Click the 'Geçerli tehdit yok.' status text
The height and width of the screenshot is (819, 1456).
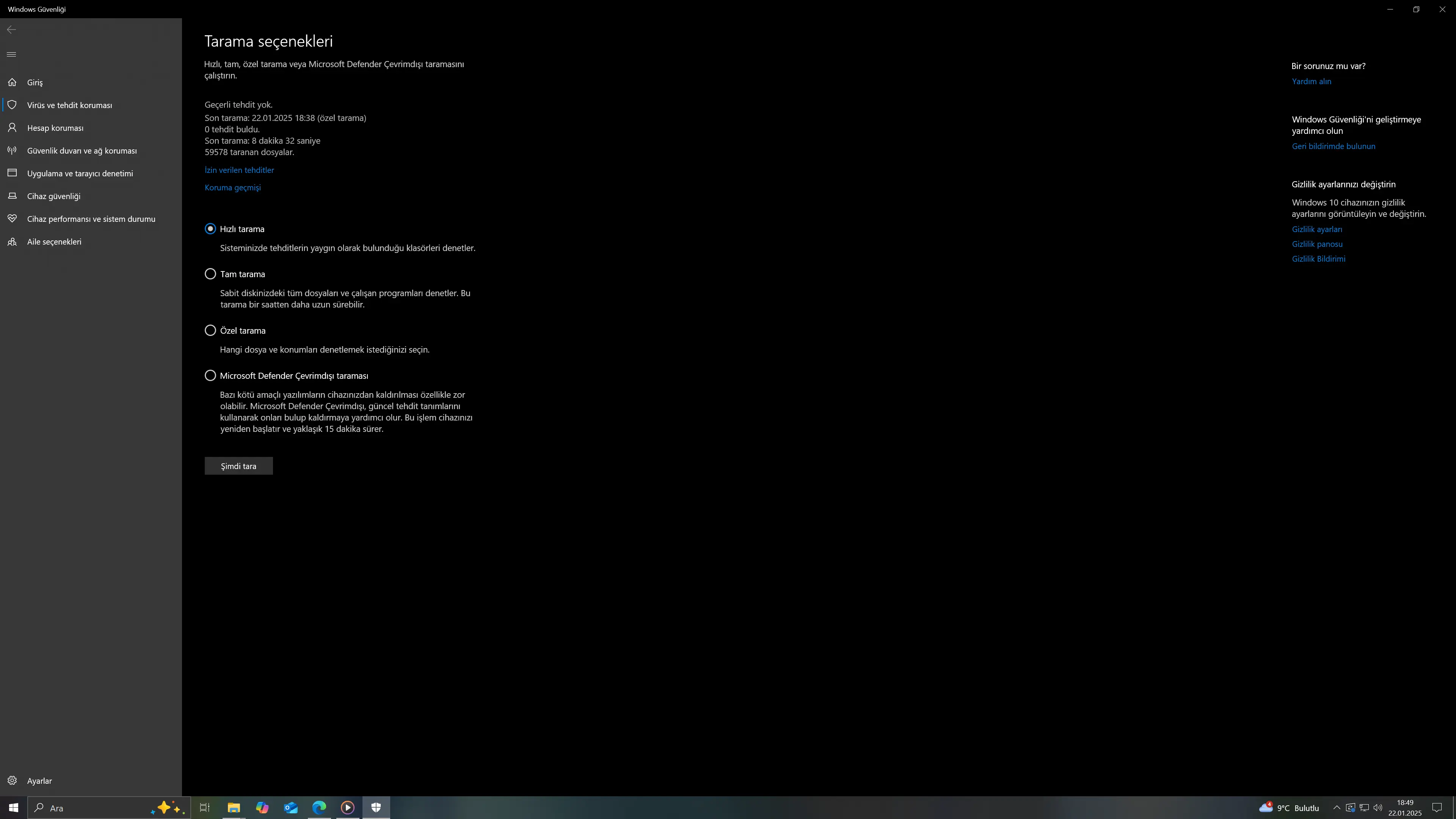tap(238, 105)
